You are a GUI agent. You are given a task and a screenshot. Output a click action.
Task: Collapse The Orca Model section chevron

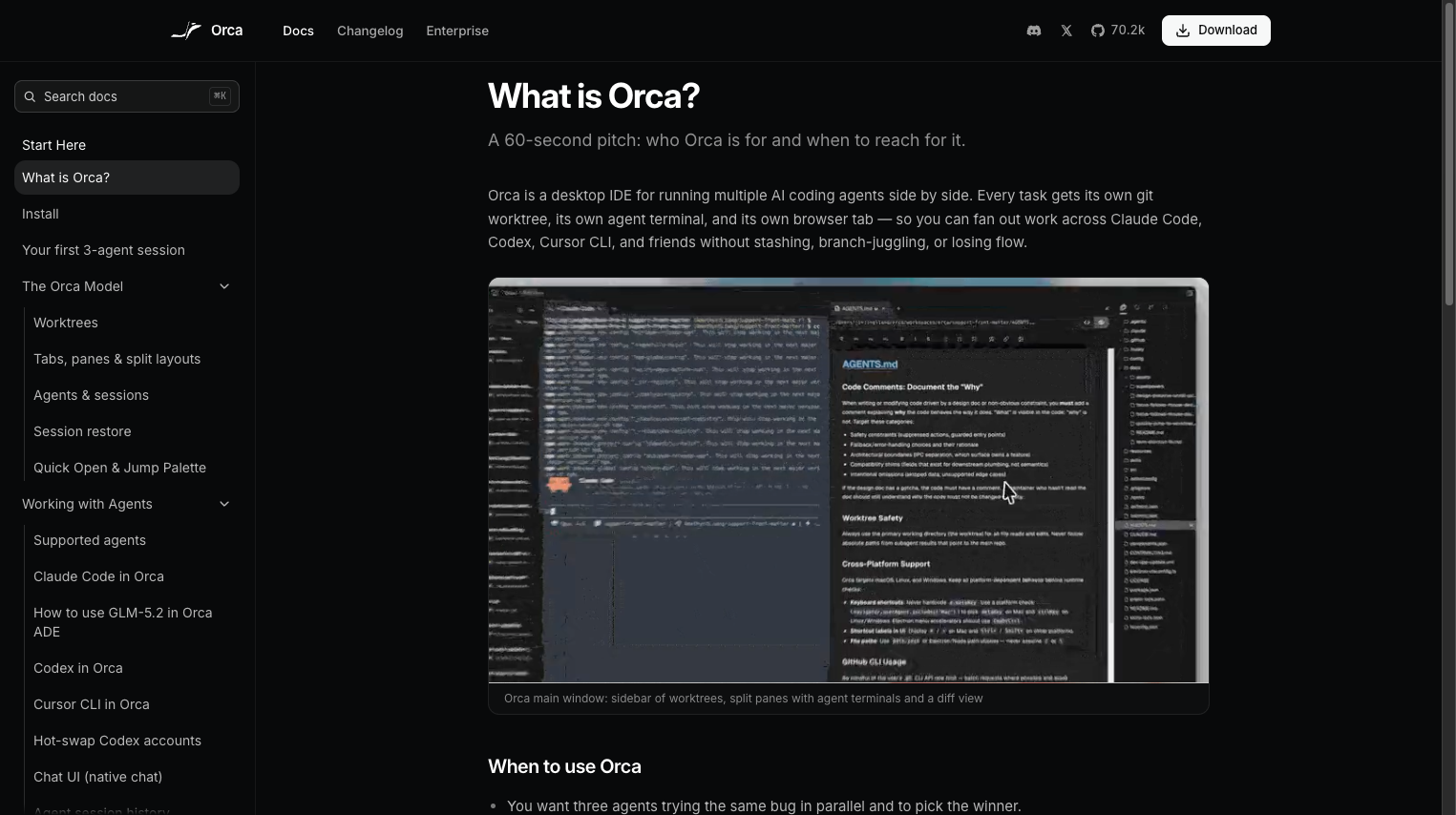click(224, 286)
